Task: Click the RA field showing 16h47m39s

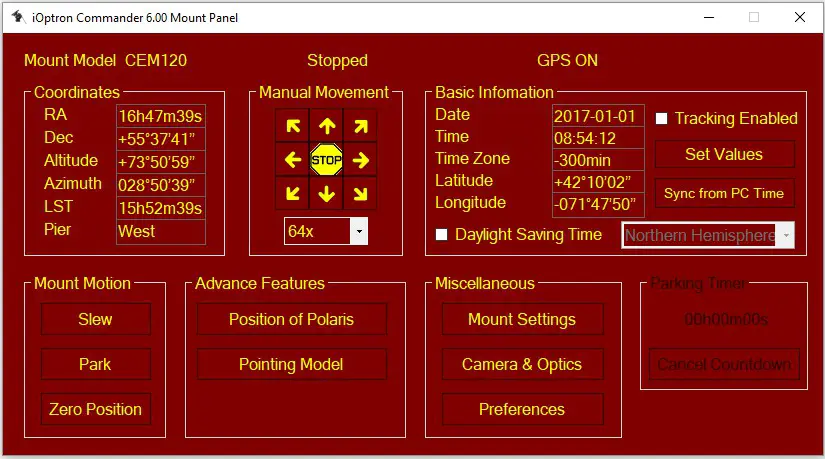Action: [x=160, y=116]
